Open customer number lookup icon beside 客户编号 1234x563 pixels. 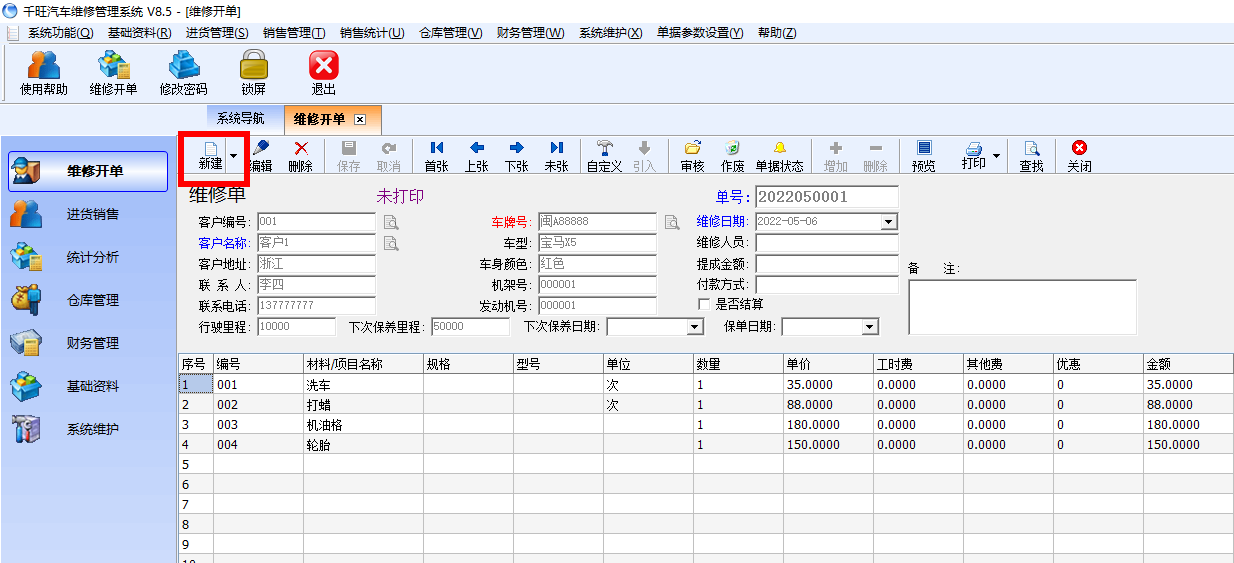(x=391, y=222)
